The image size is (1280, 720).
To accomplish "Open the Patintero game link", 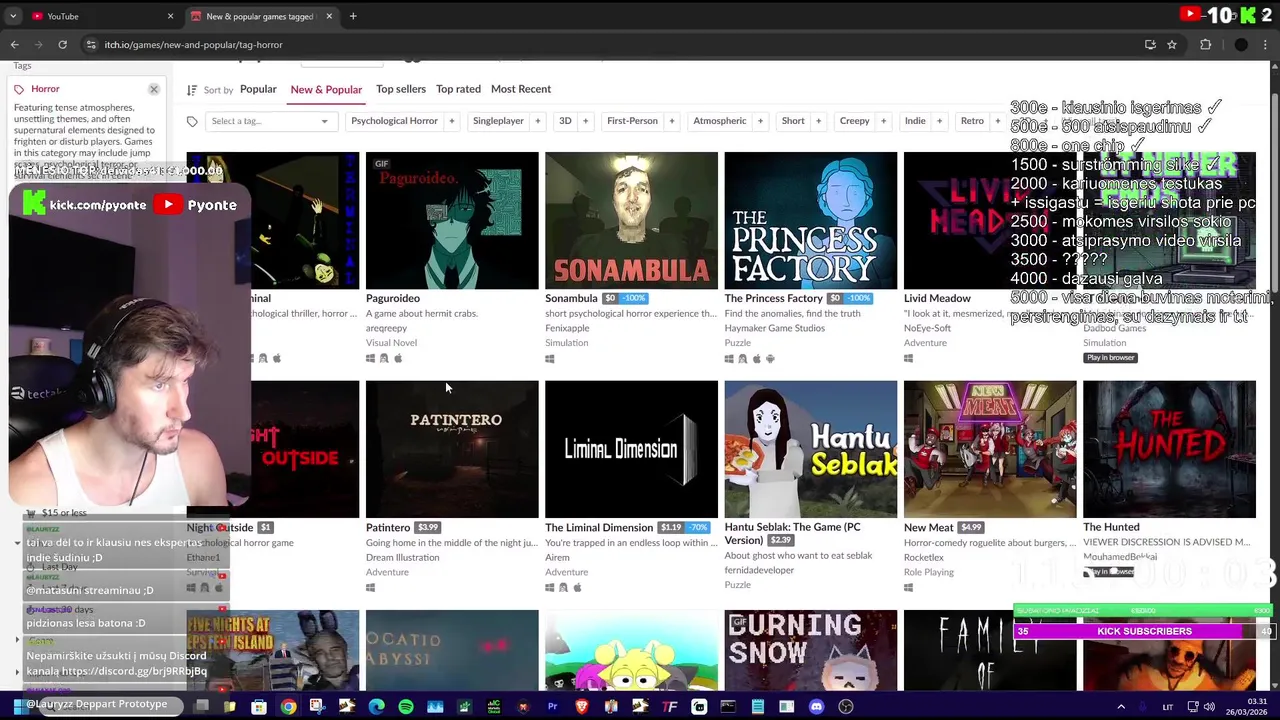I will click(x=388, y=527).
